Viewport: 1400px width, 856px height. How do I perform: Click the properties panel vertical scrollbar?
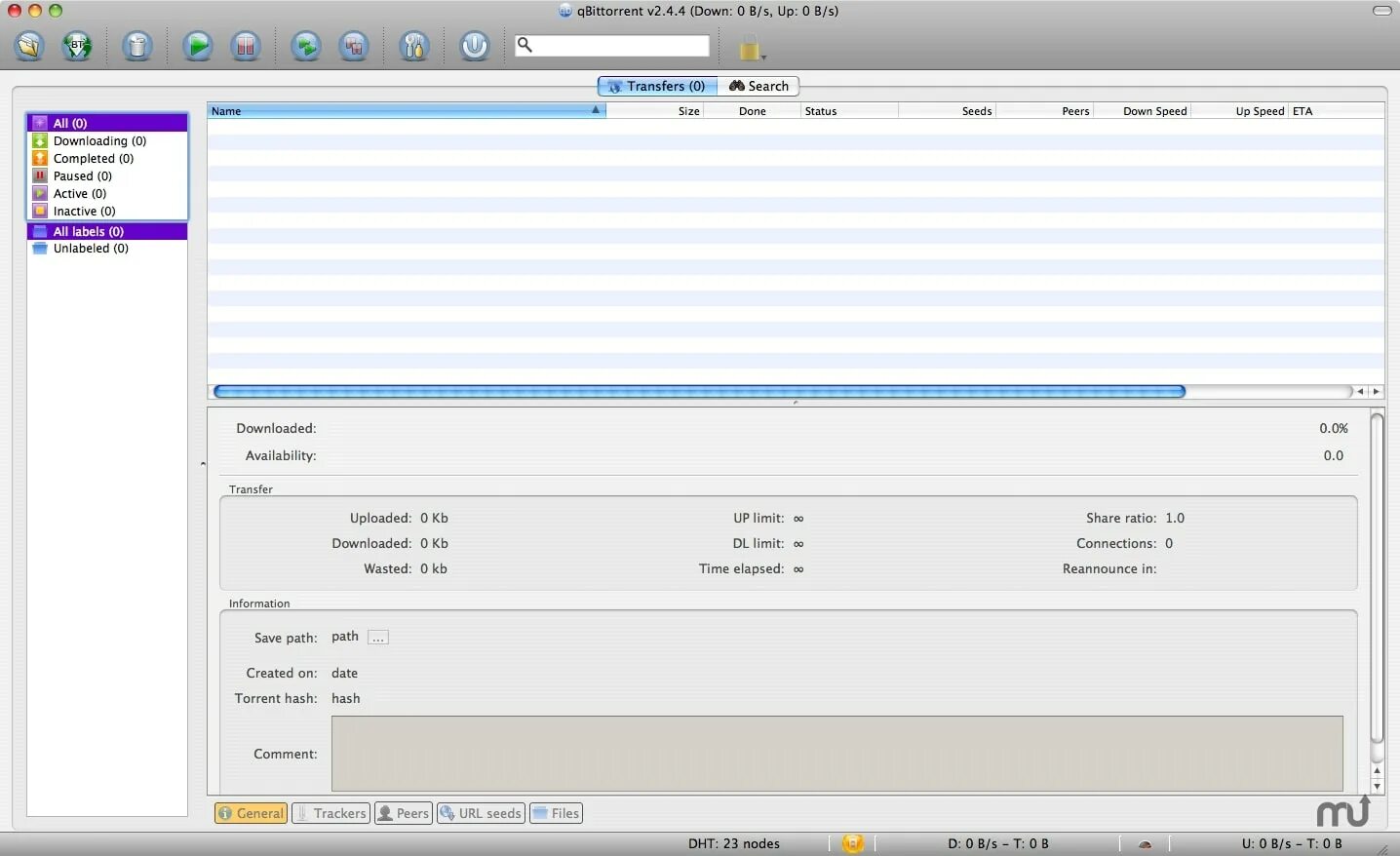point(1377,578)
